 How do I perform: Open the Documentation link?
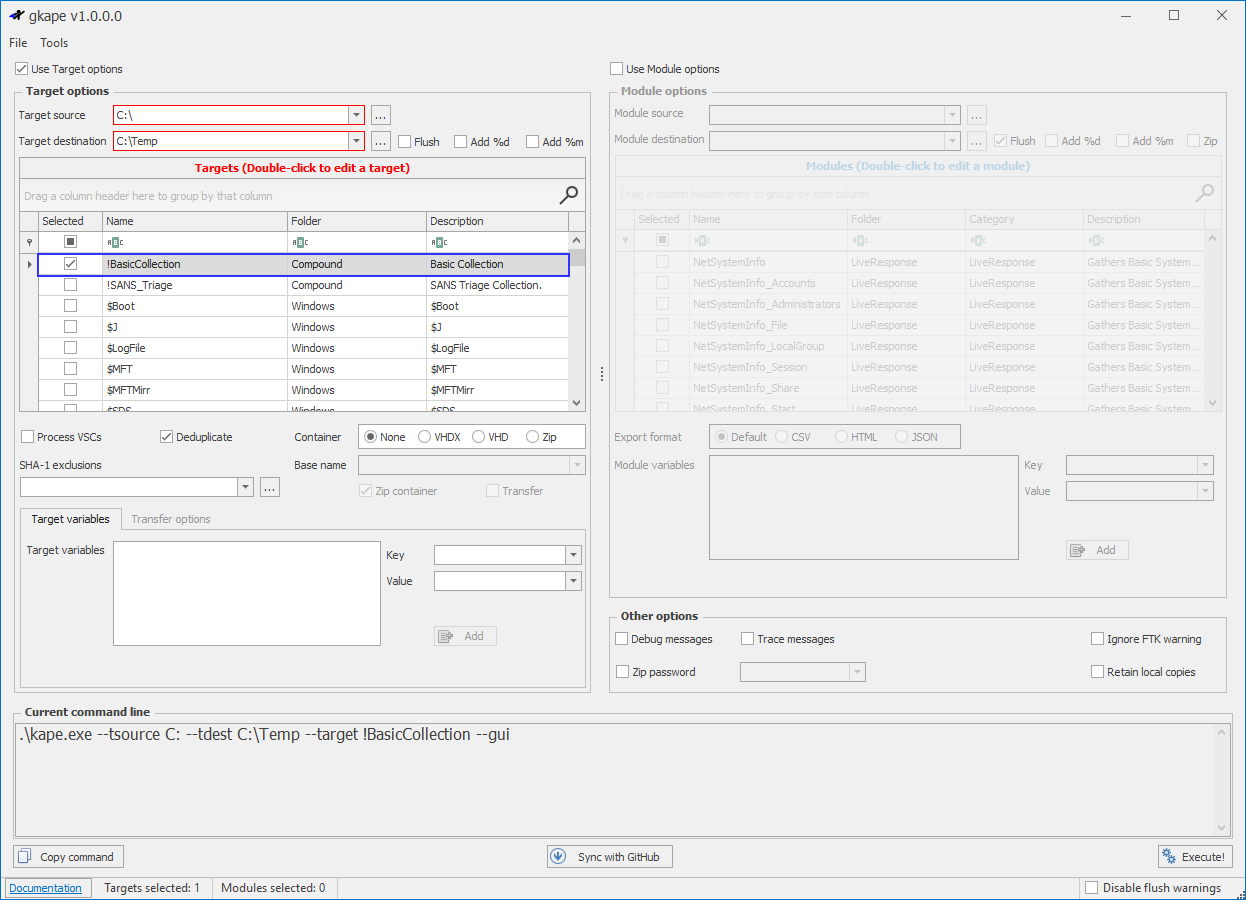pos(47,887)
